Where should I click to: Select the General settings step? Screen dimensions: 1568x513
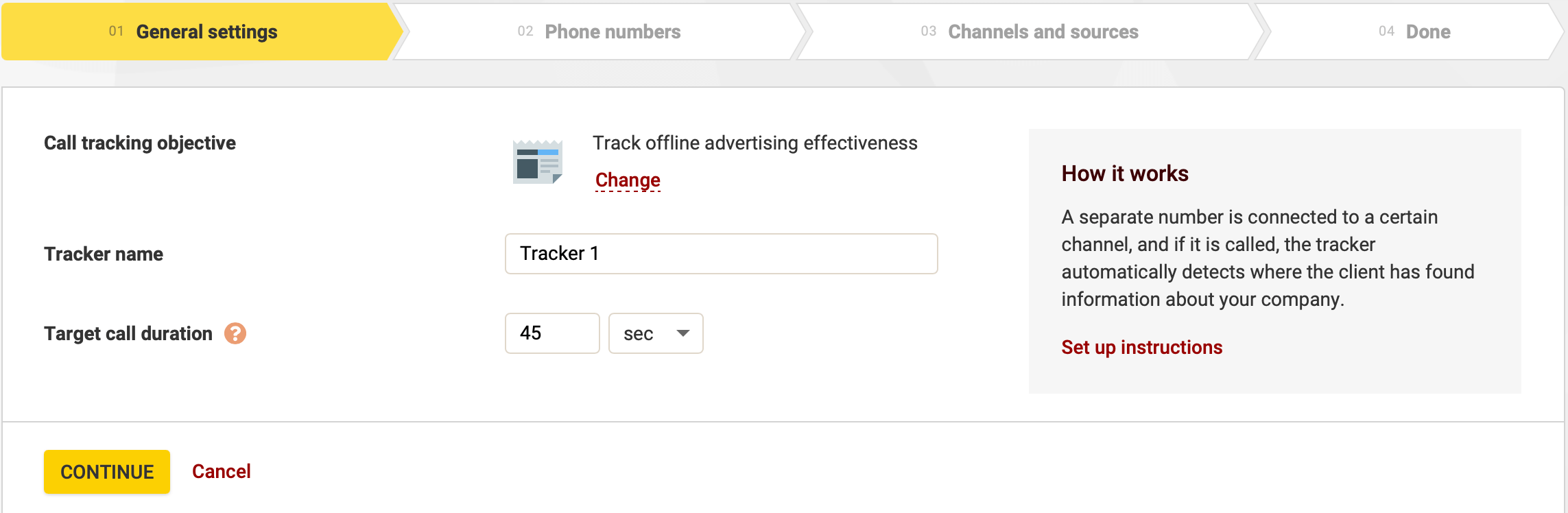206,31
